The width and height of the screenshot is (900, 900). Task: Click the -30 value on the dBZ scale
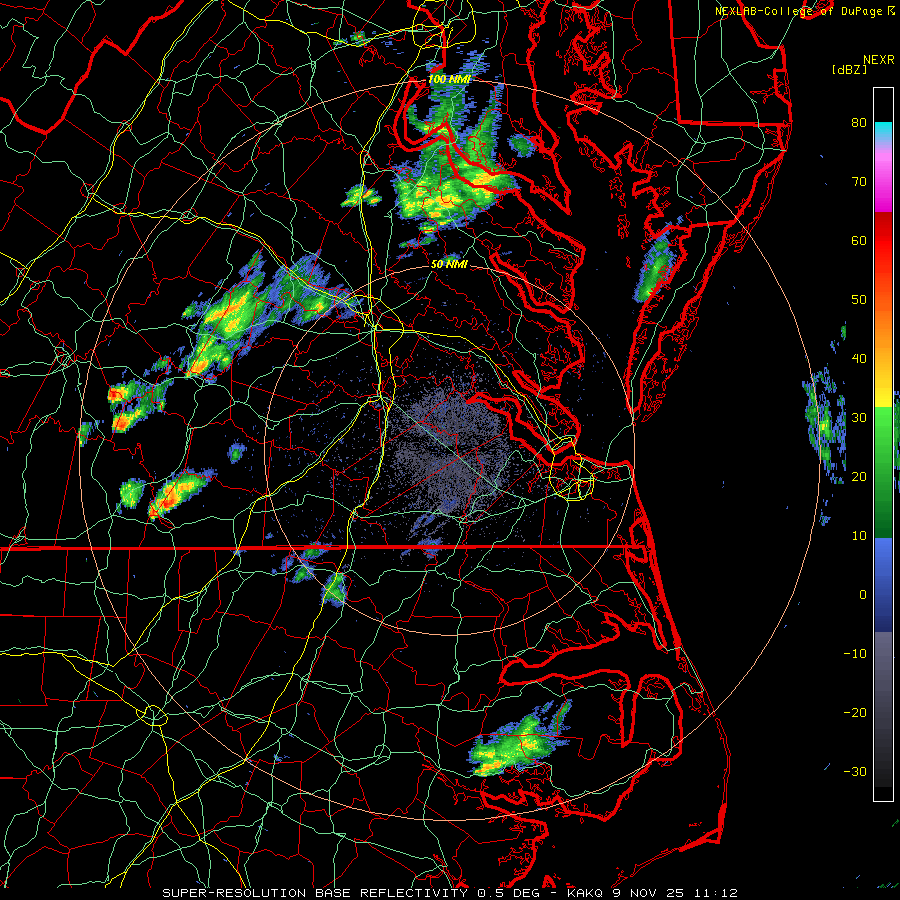click(x=855, y=771)
